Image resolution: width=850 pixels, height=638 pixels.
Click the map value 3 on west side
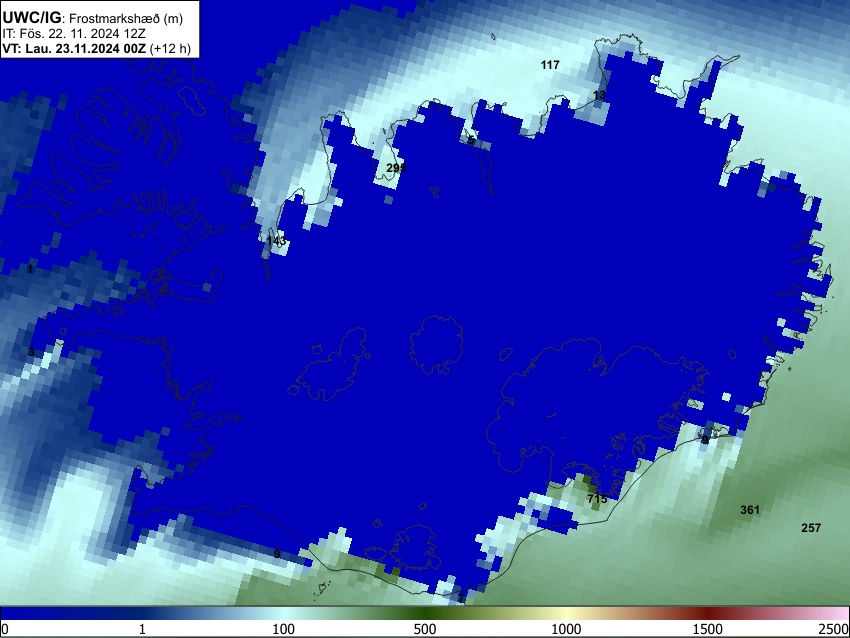click(x=31, y=352)
